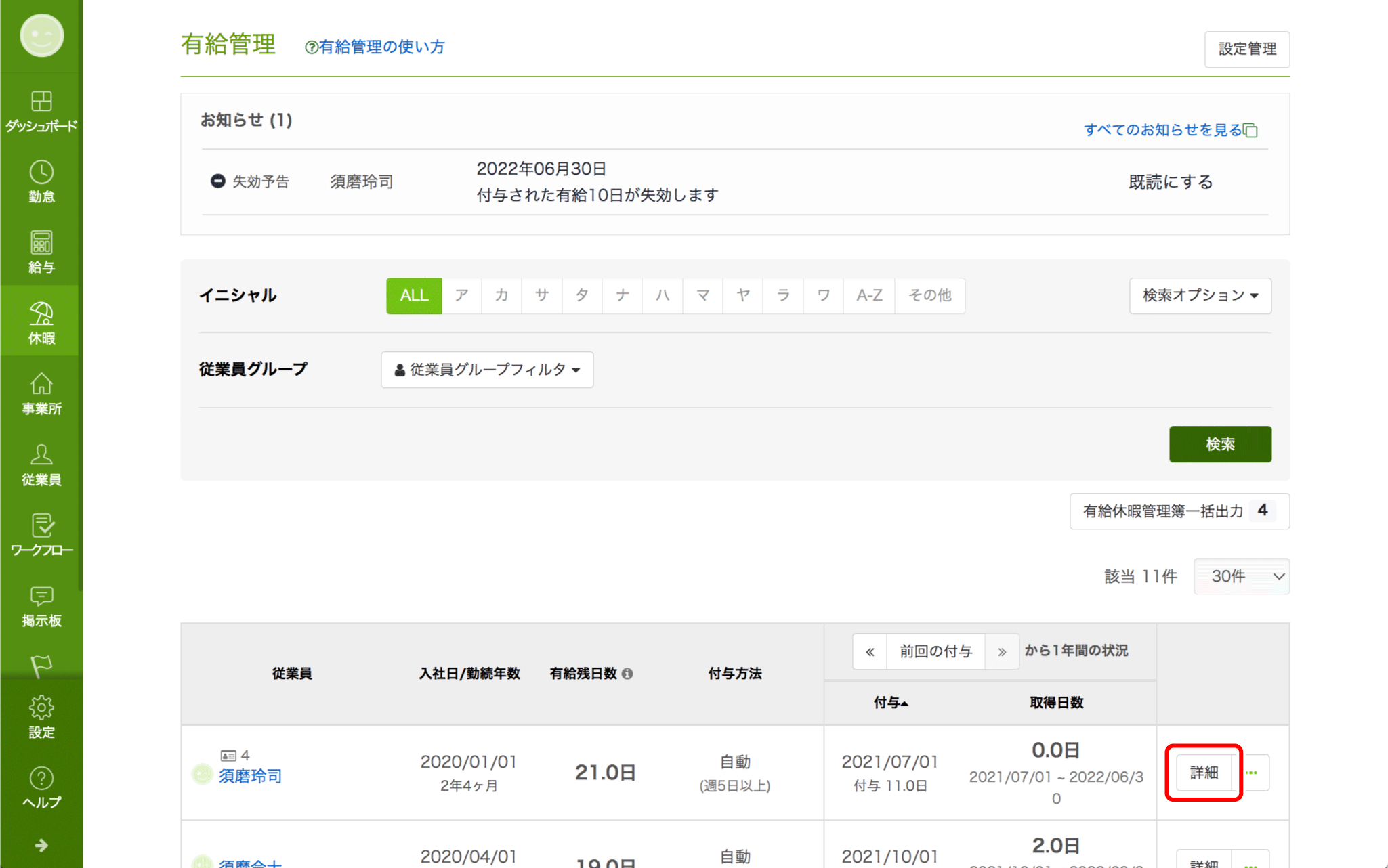The image size is (1388, 868).
Task: Click the flag icon in sidebar
Action: pyautogui.click(x=41, y=666)
